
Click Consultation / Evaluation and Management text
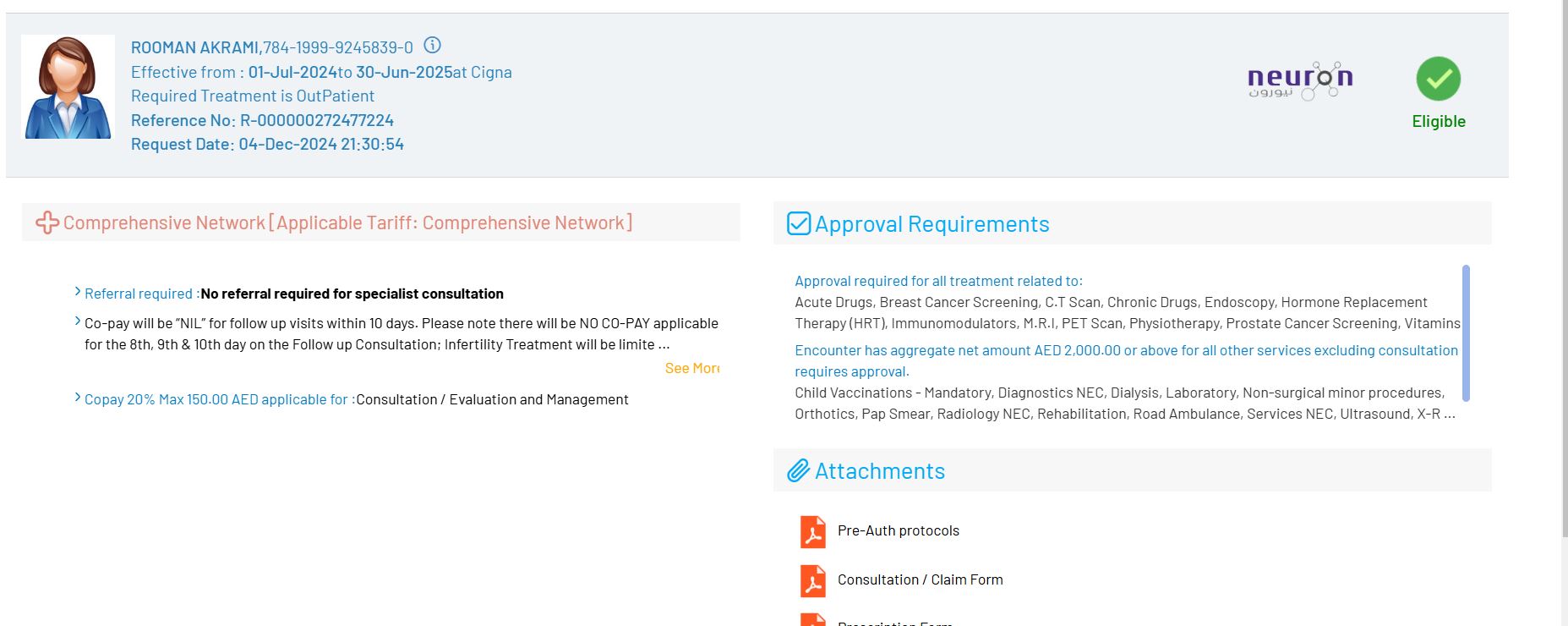point(492,399)
